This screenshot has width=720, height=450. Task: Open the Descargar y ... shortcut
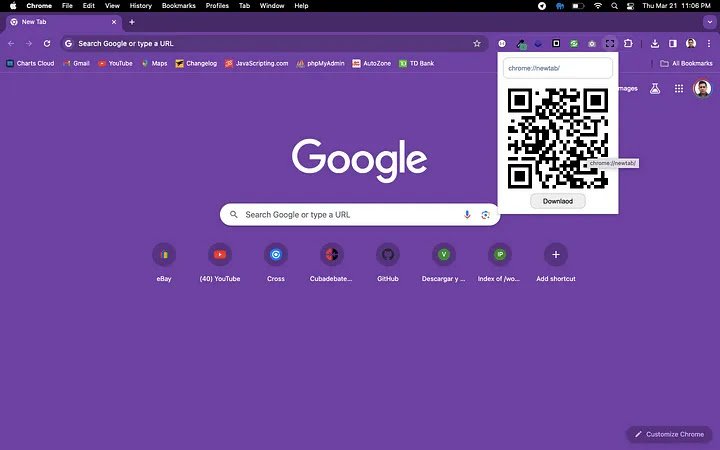pos(444,263)
